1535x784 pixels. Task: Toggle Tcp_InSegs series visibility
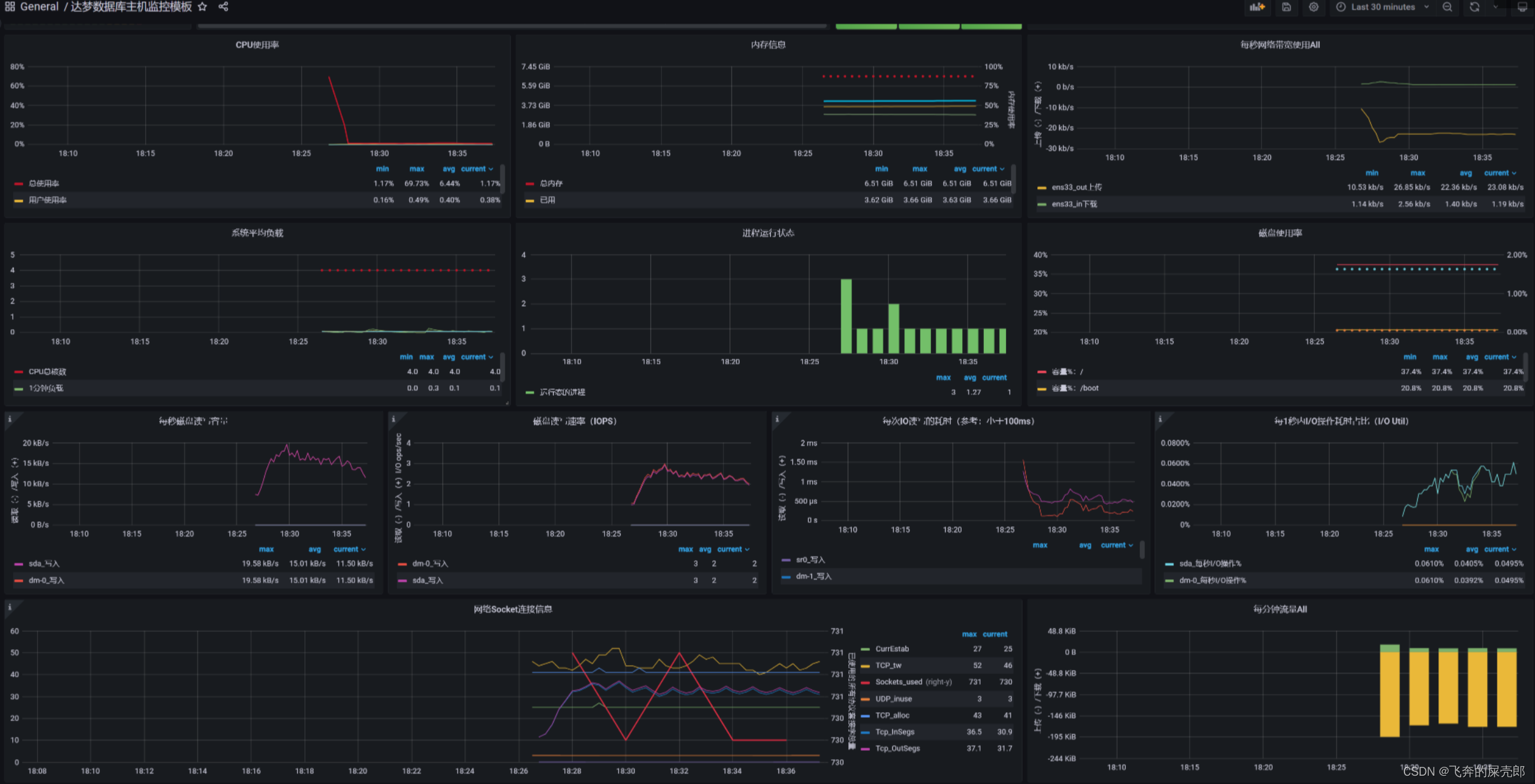click(x=895, y=732)
